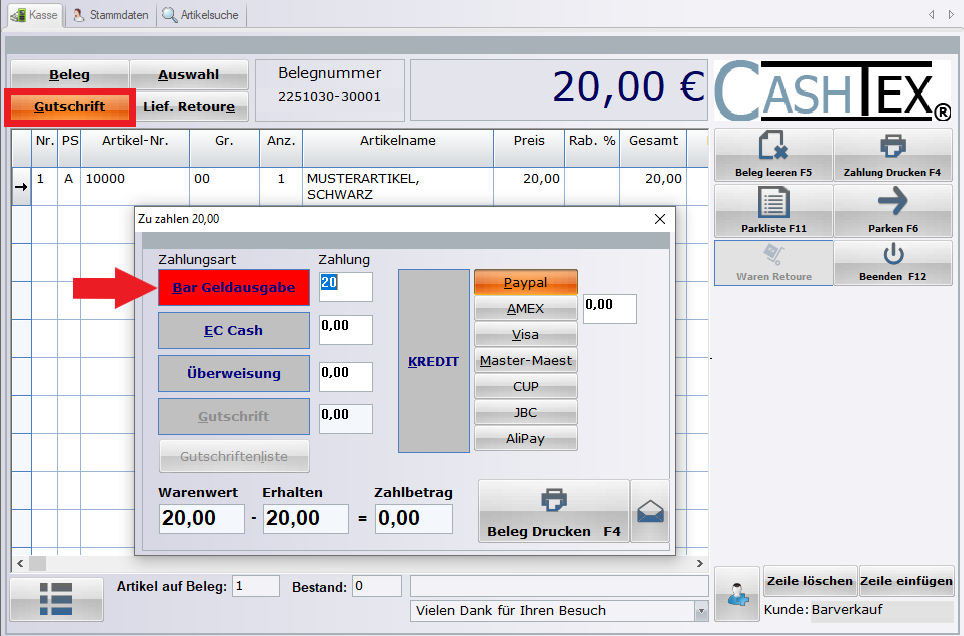Click Zahlung Drucken F4 printer icon

(x=892, y=155)
